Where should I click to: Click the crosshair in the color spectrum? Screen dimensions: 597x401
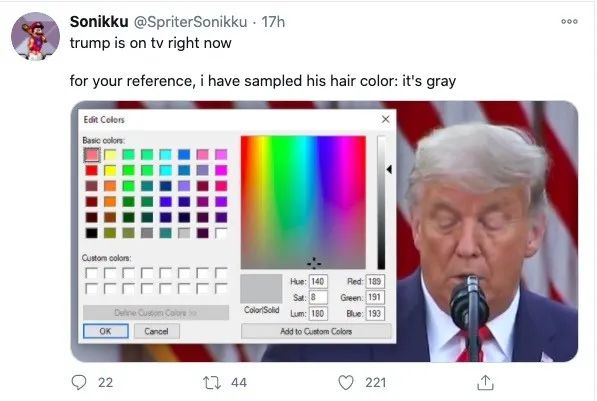click(314, 263)
